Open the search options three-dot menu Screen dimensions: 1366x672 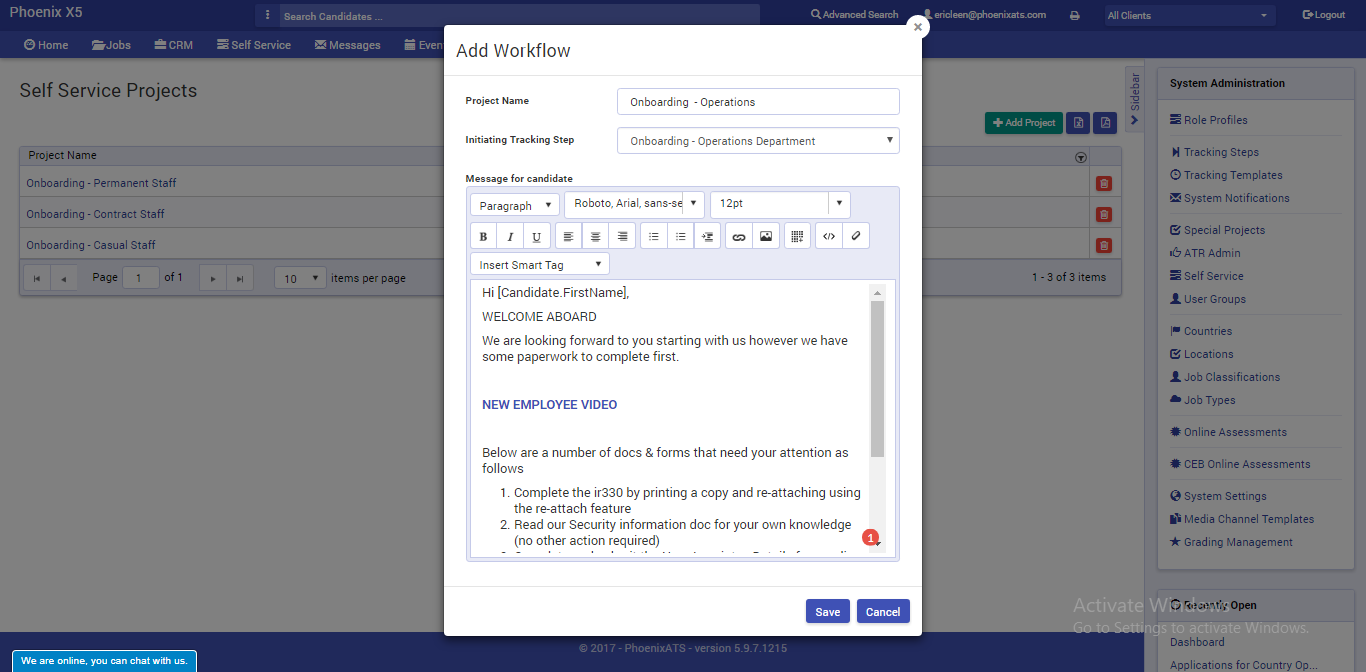coord(267,15)
